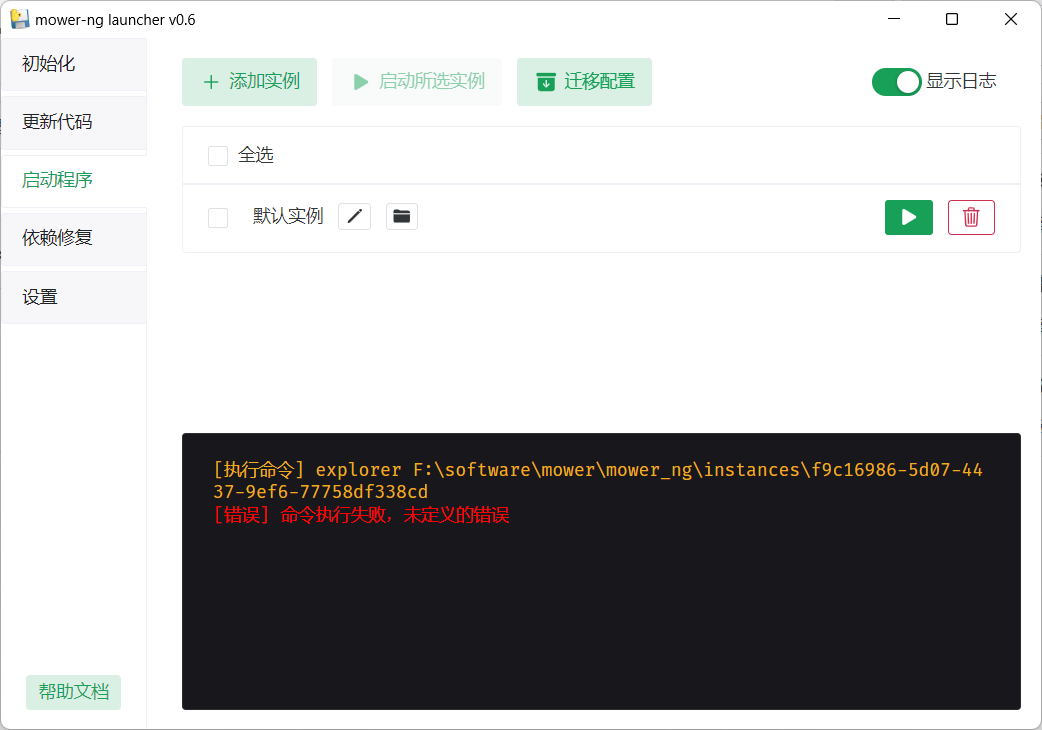Maximize the launcher window

pyautogui.click(x=952, y=19)
